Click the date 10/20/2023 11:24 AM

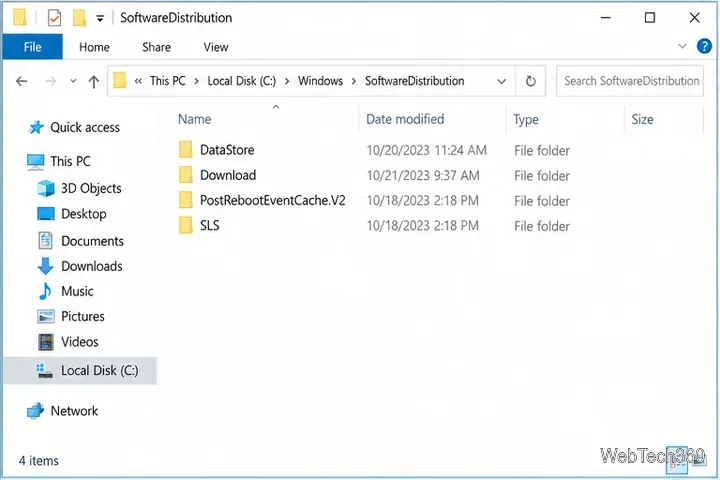pos(427,150)
